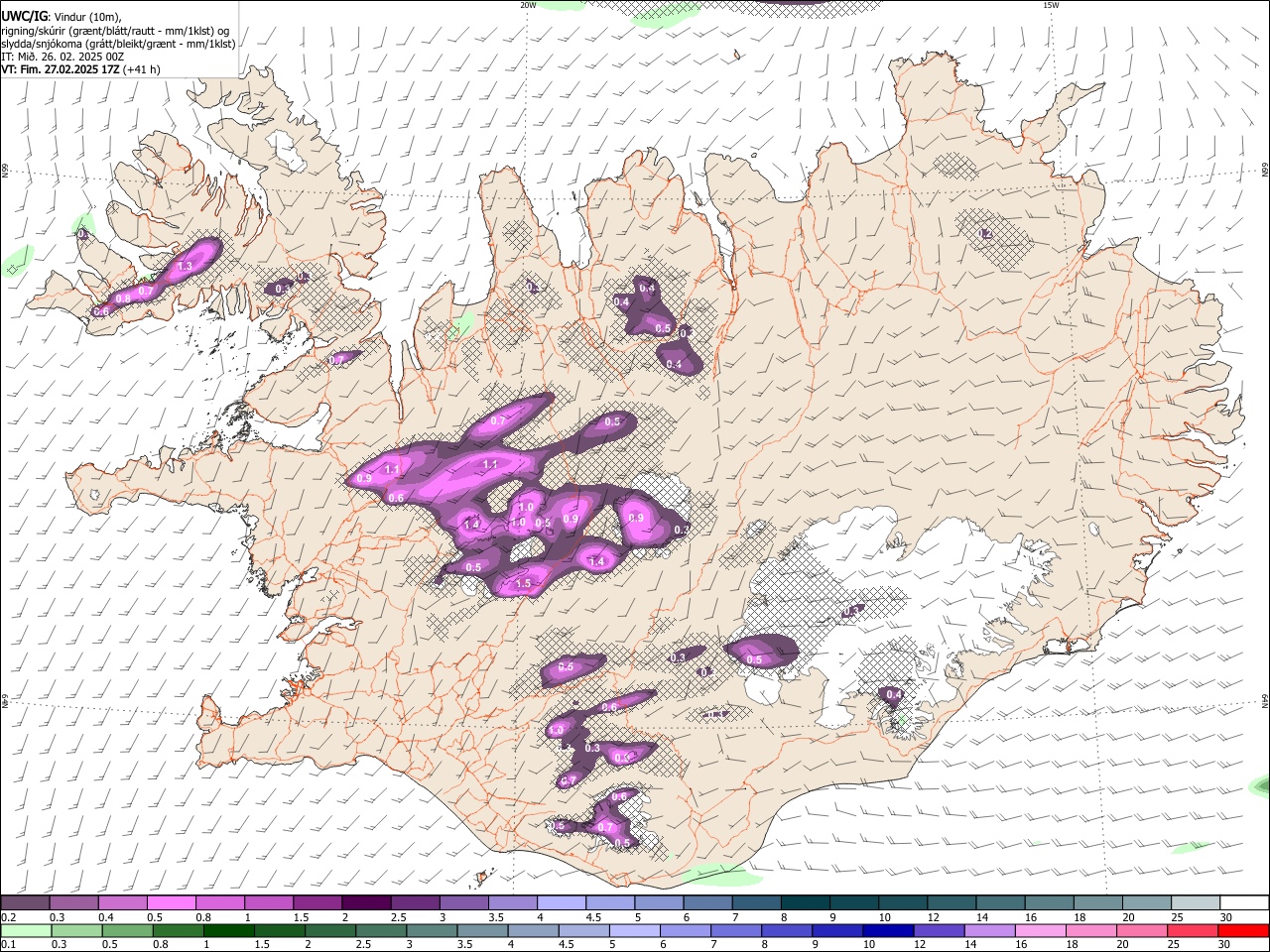Viewport: 1270px width, 952px height.
Task: Pick the 2.5–3 grey-green rain legend swatch
Action: coord(381,931)
